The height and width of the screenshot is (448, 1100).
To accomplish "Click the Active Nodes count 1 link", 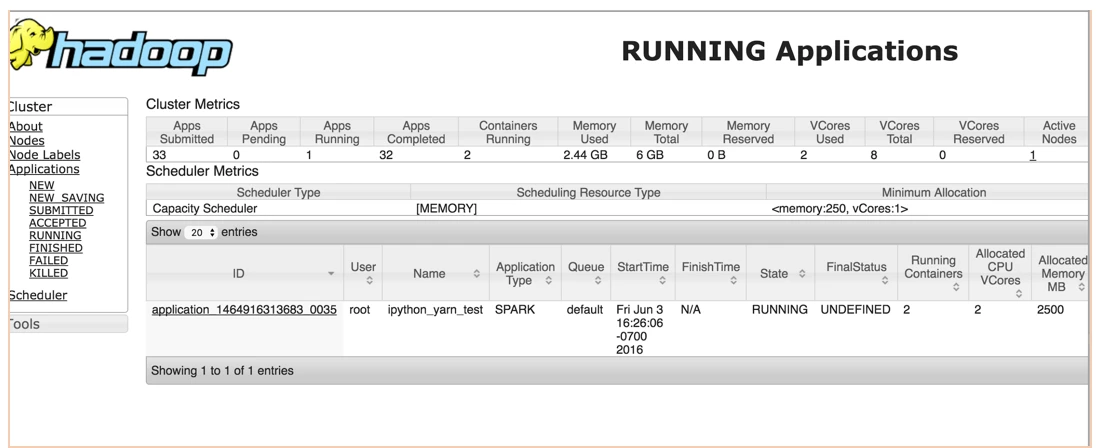I will pyautogui.click(x=1033, y=156).
